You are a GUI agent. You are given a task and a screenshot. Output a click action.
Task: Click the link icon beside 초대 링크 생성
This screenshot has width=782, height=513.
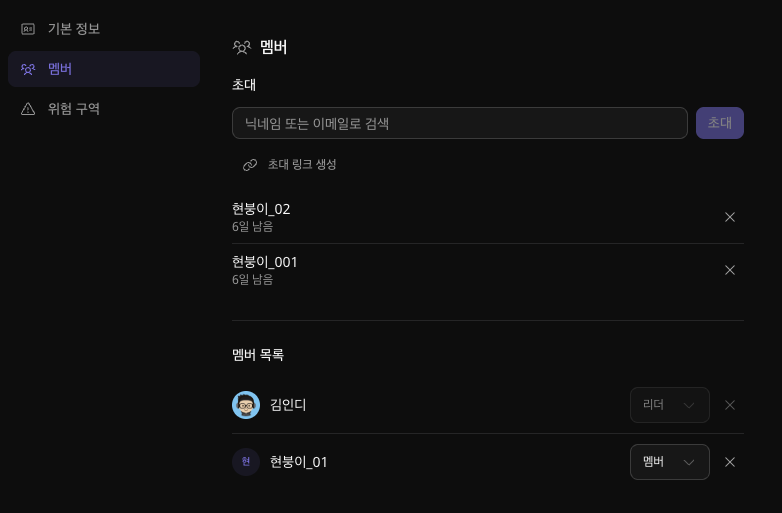point(250,164)
